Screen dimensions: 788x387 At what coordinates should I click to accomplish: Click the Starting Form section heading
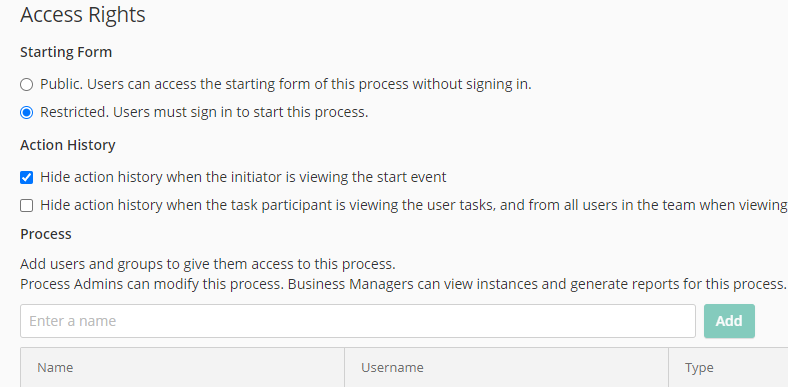[x=66, y=52]
